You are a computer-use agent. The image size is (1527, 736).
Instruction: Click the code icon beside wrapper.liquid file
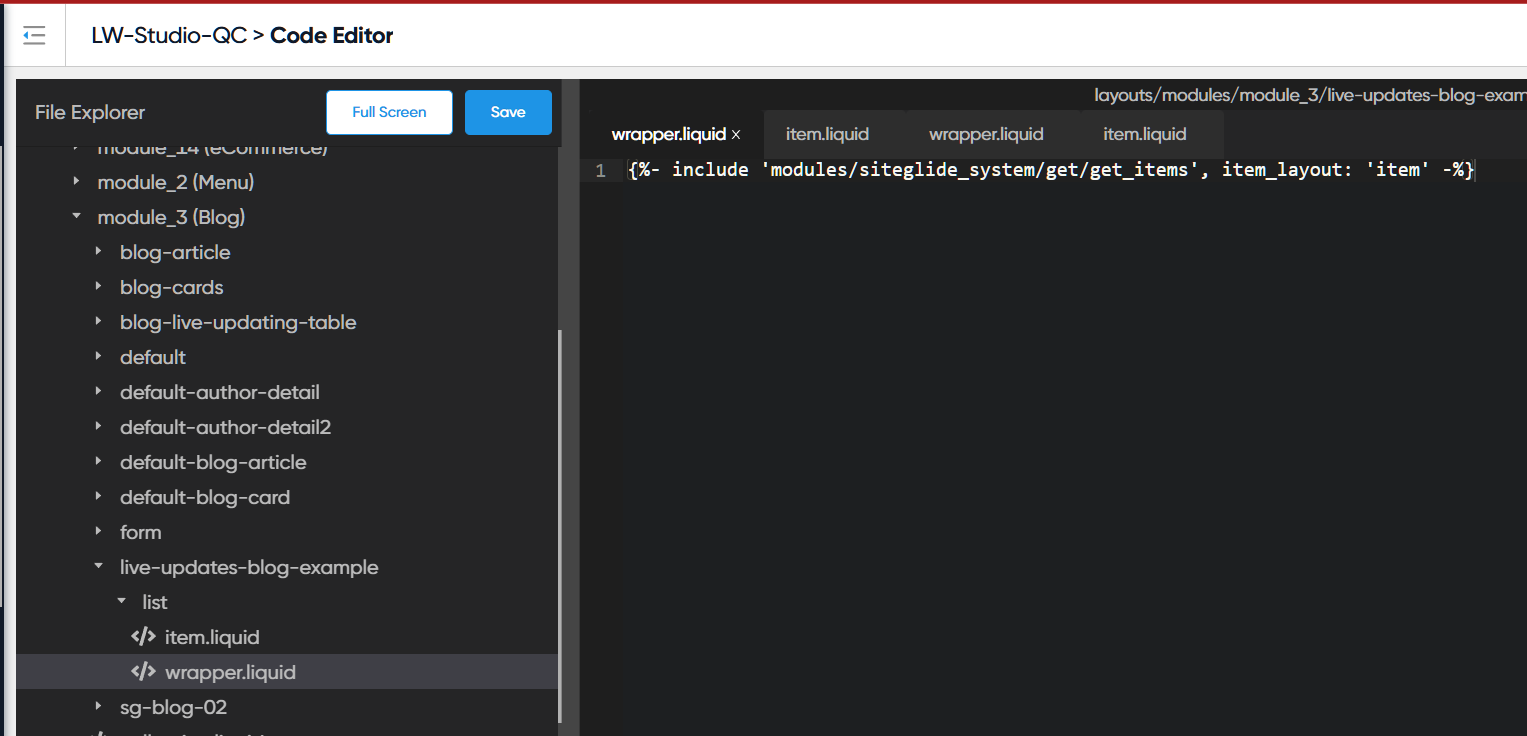click(143, 672)
